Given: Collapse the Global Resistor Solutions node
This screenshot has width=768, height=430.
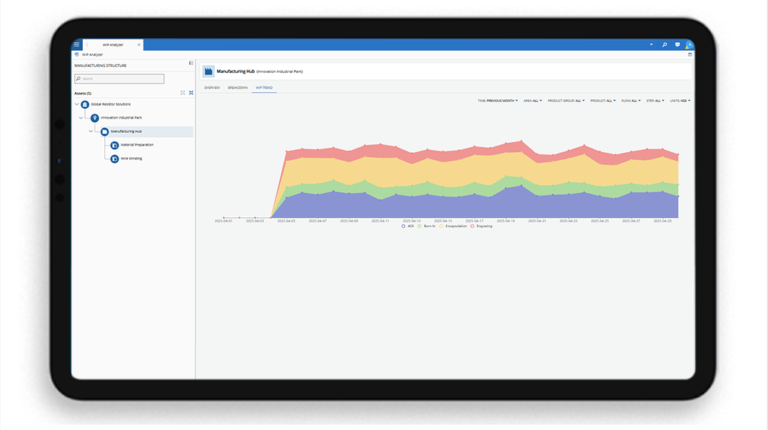Looking at the screenshot, I should point(76,104).
